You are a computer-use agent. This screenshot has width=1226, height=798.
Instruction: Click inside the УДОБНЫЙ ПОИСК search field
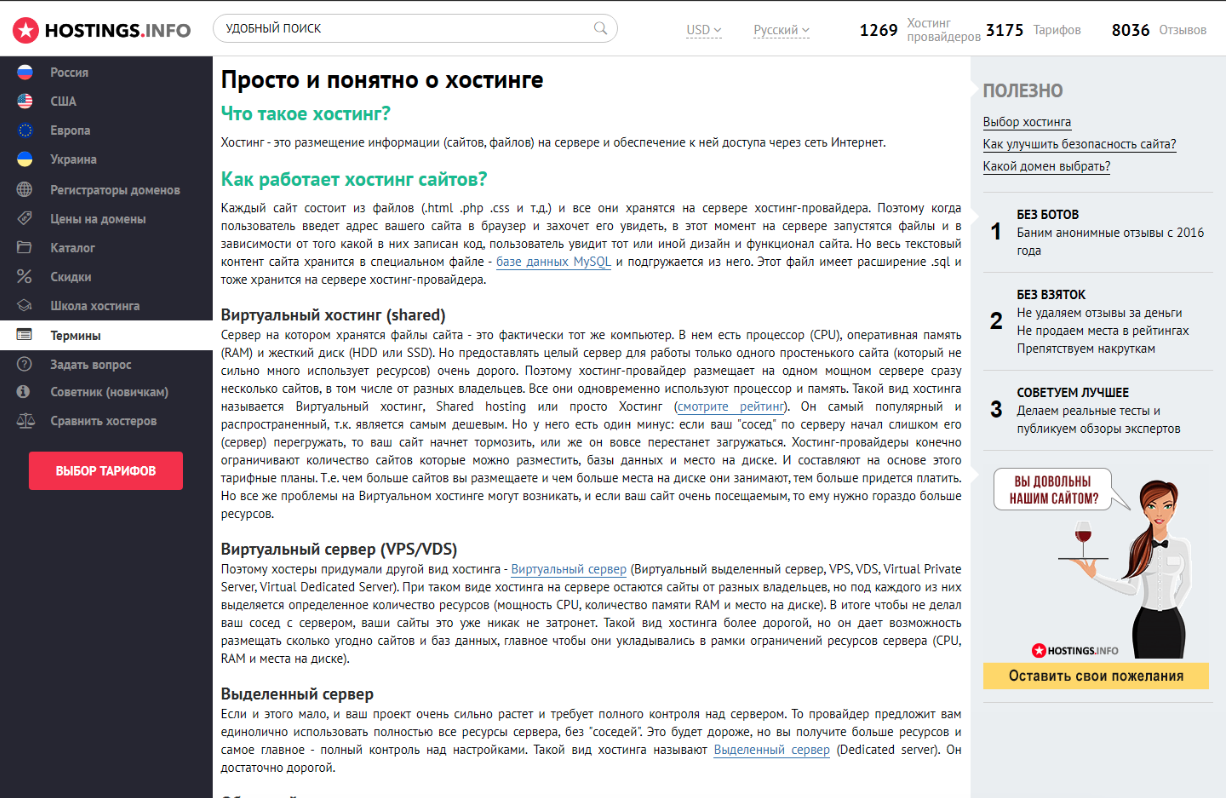click(x=400, y=29)
